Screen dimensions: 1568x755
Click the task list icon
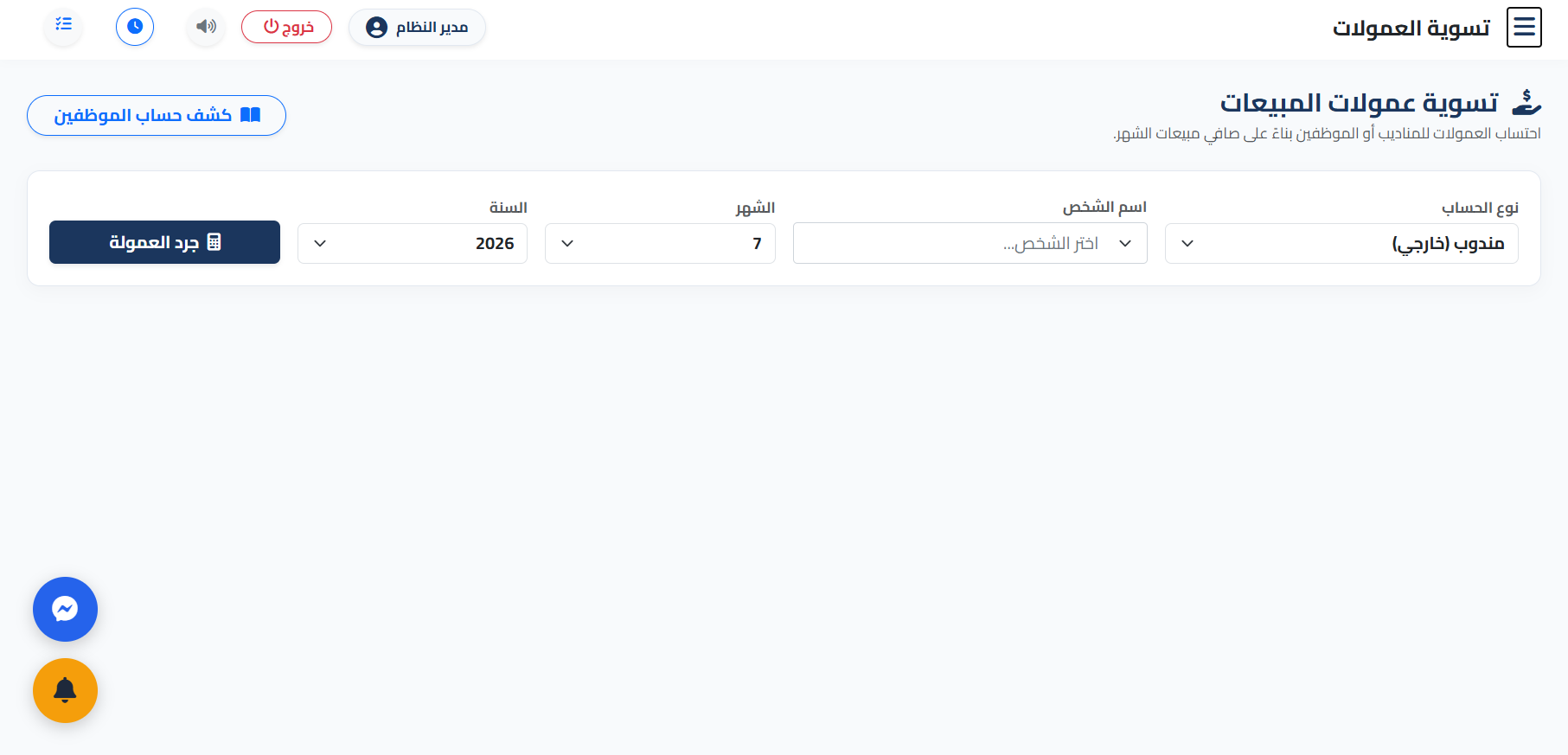[64, 24]
